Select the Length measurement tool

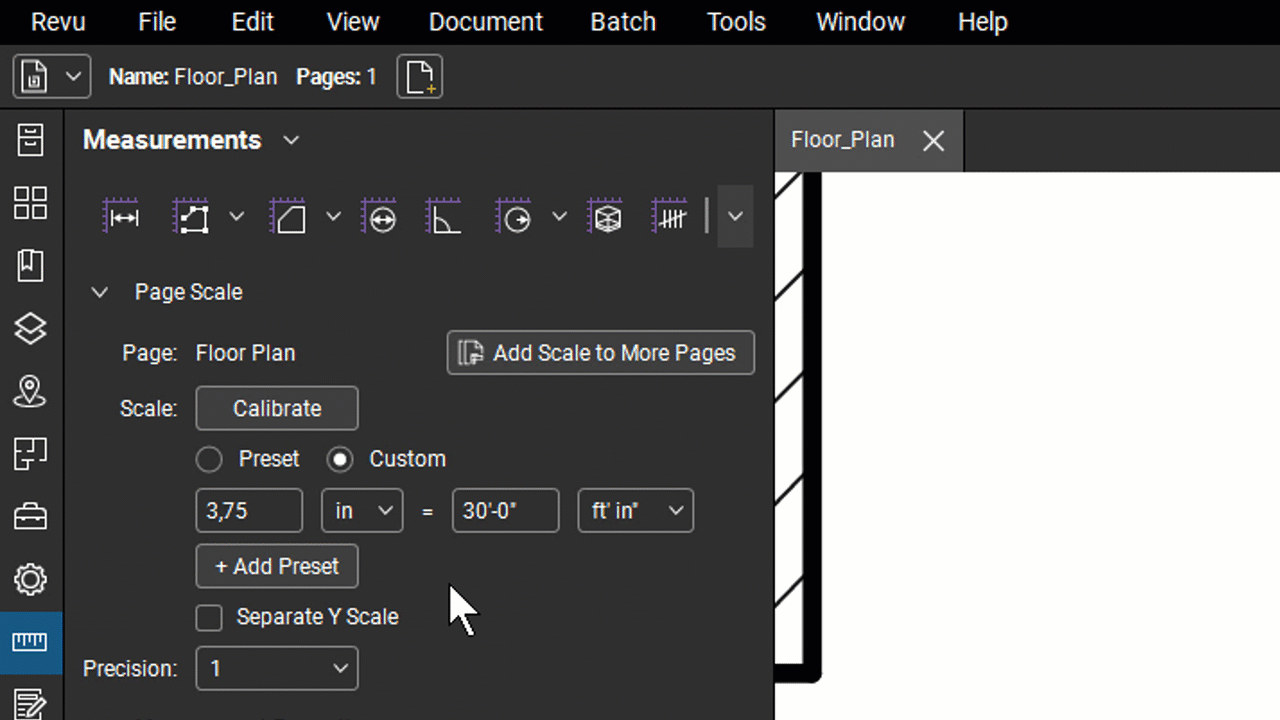[123, 217]
